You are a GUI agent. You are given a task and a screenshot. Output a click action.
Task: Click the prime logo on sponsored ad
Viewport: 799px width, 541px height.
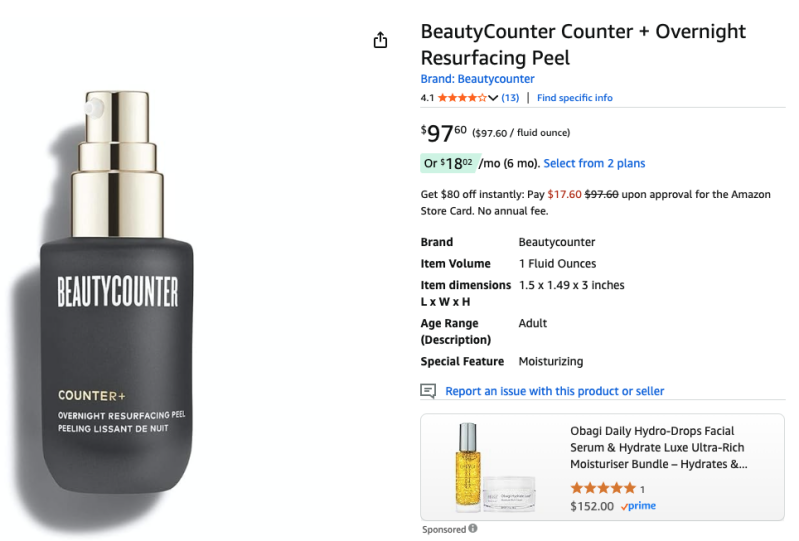point(638,506)
